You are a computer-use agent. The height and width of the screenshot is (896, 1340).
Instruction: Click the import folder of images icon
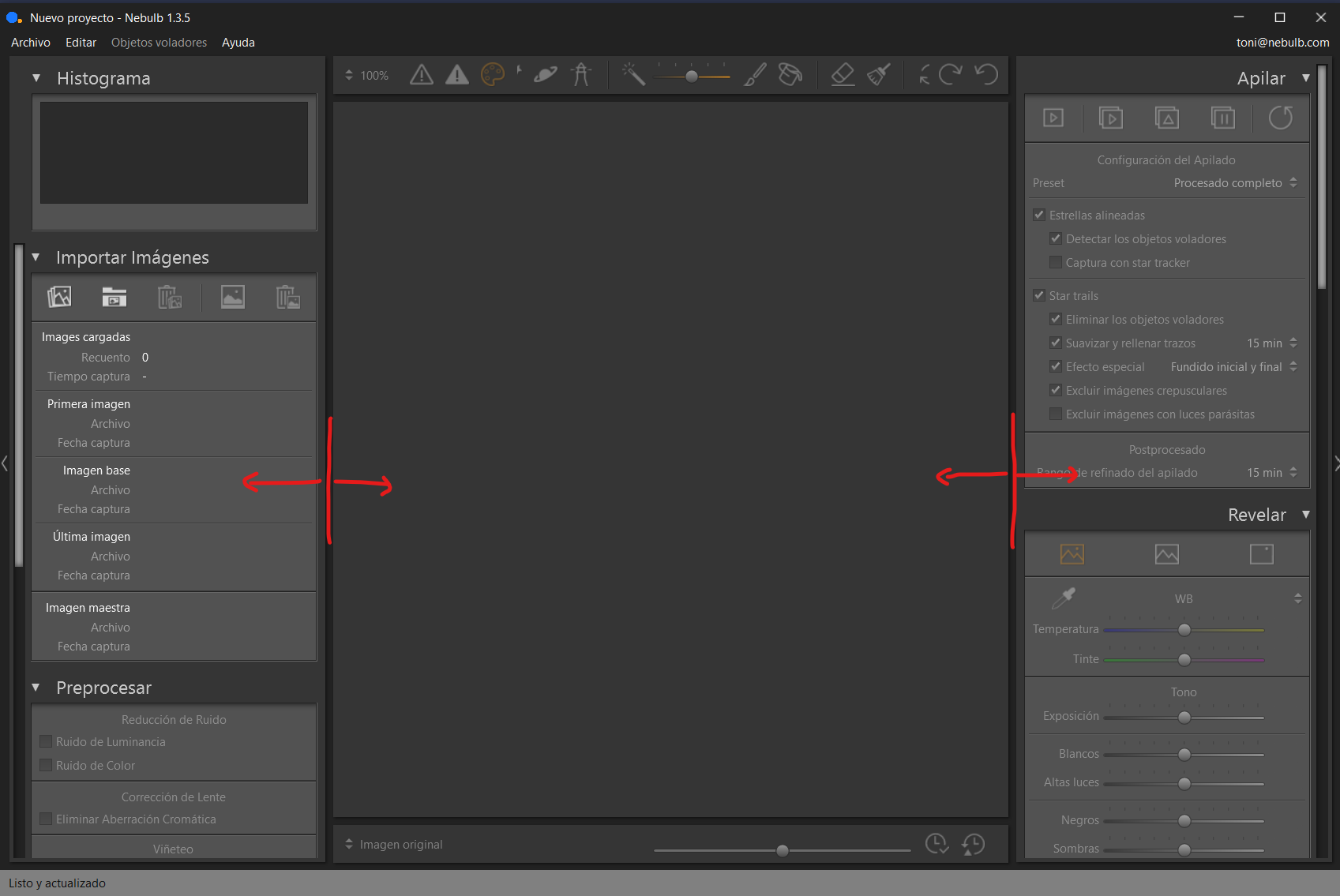[x=114, y=297]
